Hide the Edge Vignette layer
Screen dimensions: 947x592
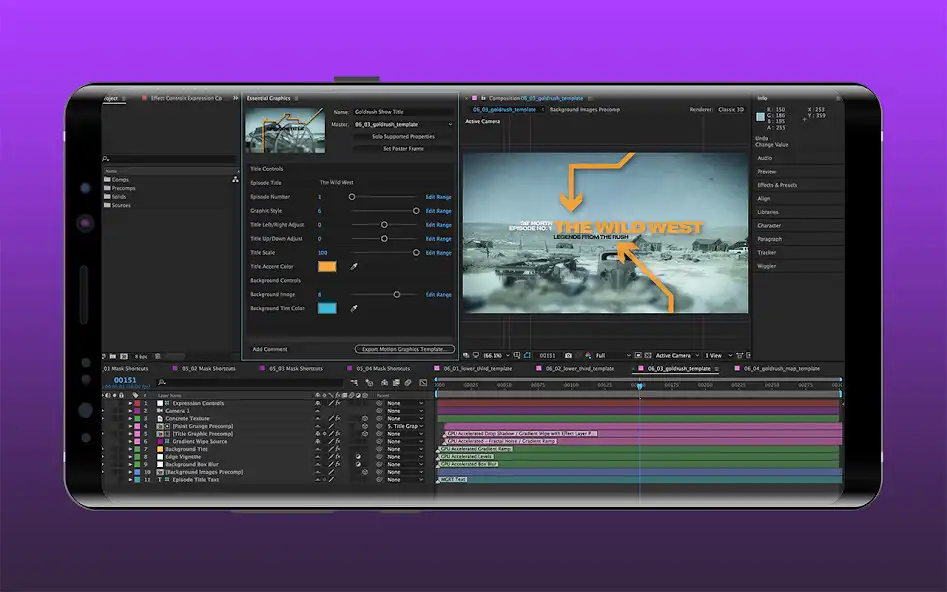(107, 457)
